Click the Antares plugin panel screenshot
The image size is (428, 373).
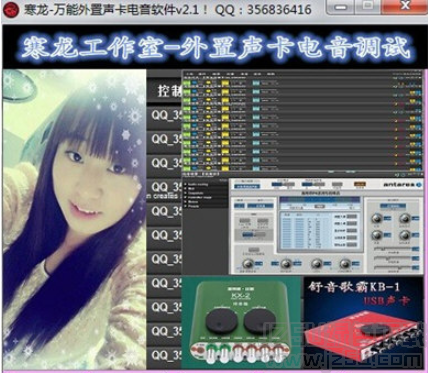click(x=327, y=227)
